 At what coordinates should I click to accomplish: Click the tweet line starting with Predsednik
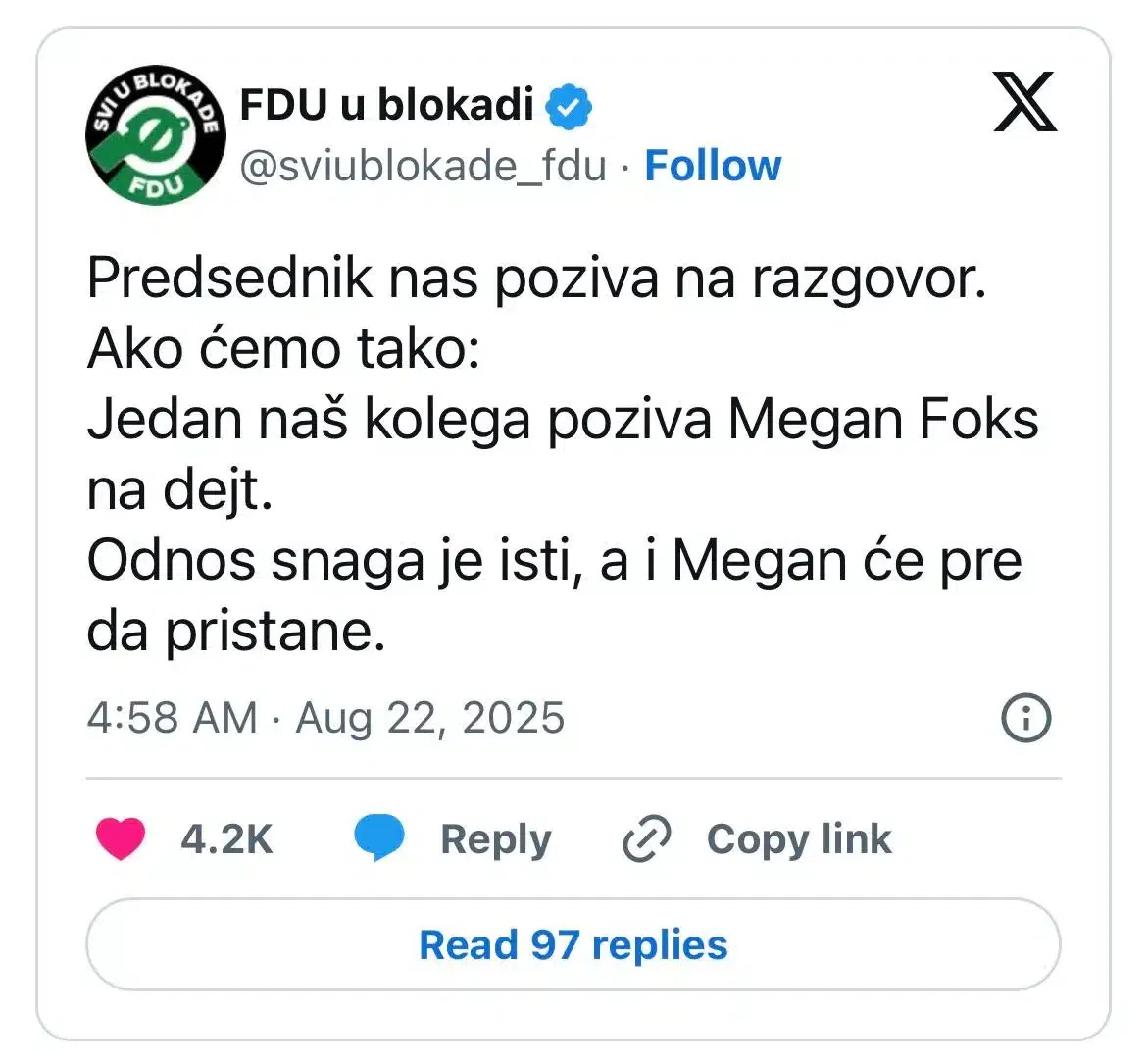coord(535,279)
